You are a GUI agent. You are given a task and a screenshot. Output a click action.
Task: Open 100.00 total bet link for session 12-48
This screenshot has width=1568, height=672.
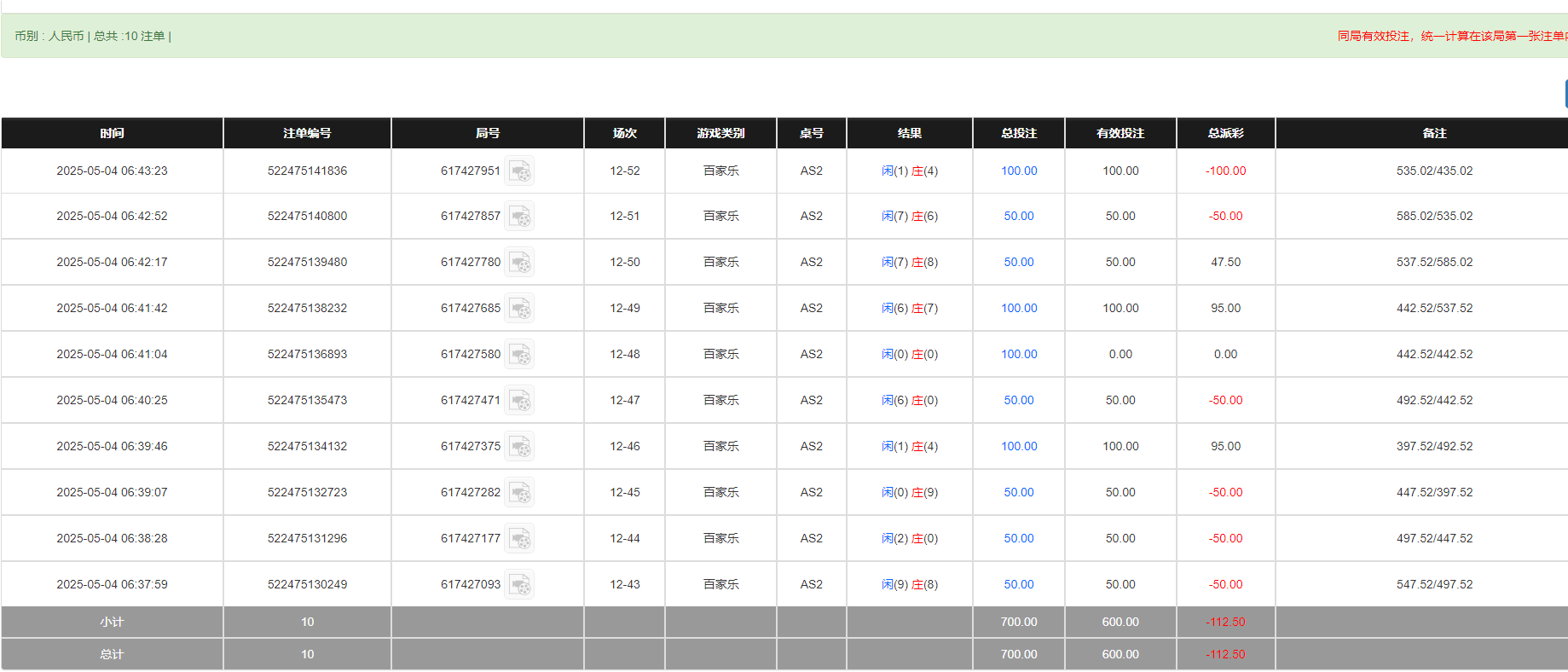(1018, 355)
